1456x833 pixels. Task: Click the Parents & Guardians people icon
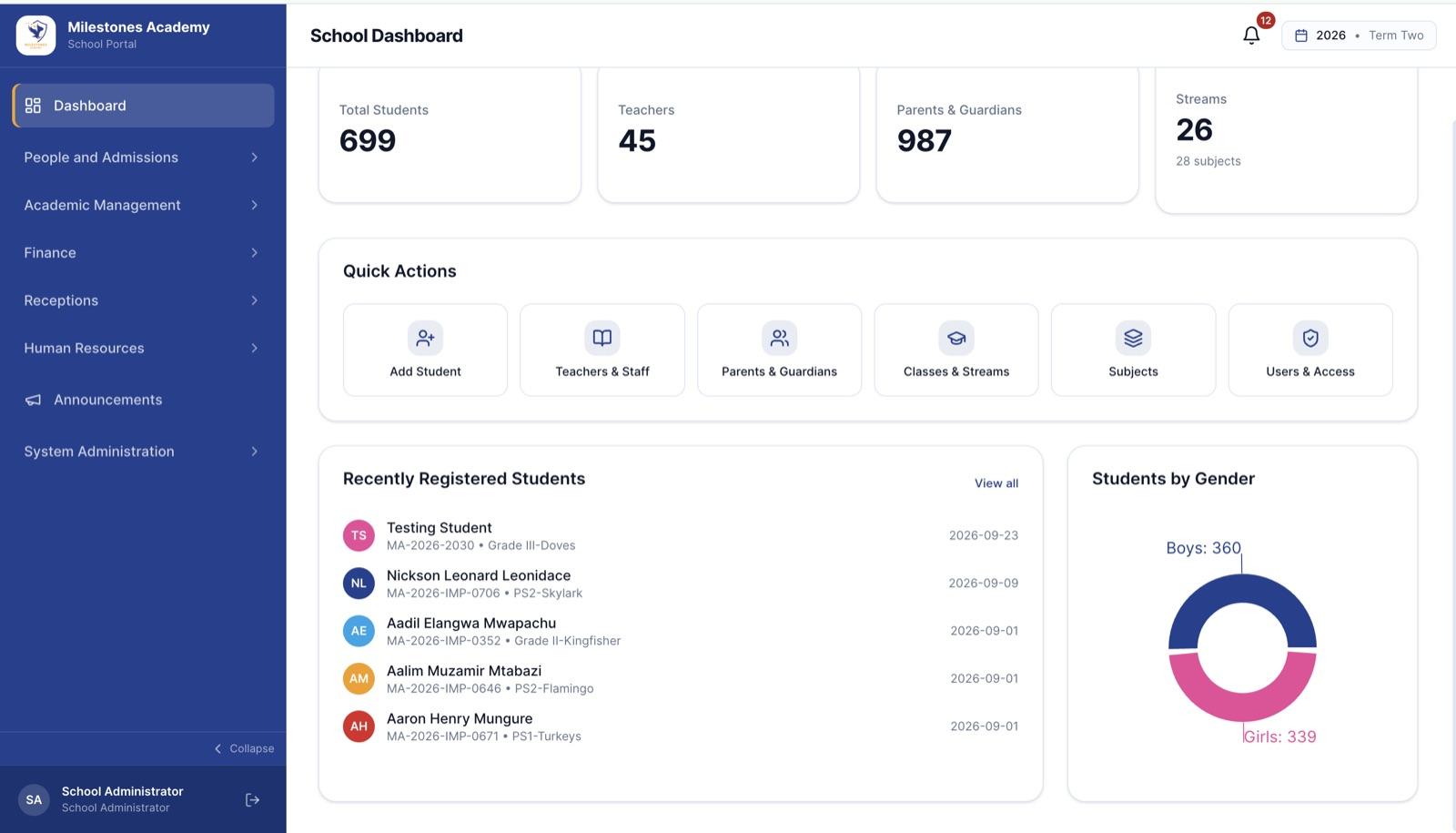coord(779,338)
